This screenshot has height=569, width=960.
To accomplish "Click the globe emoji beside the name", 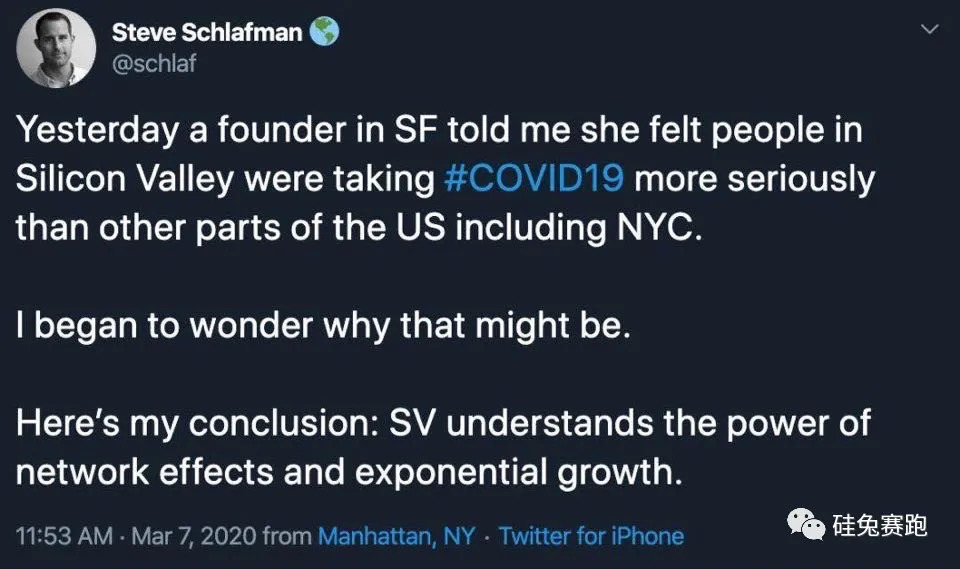I will 324,32.
